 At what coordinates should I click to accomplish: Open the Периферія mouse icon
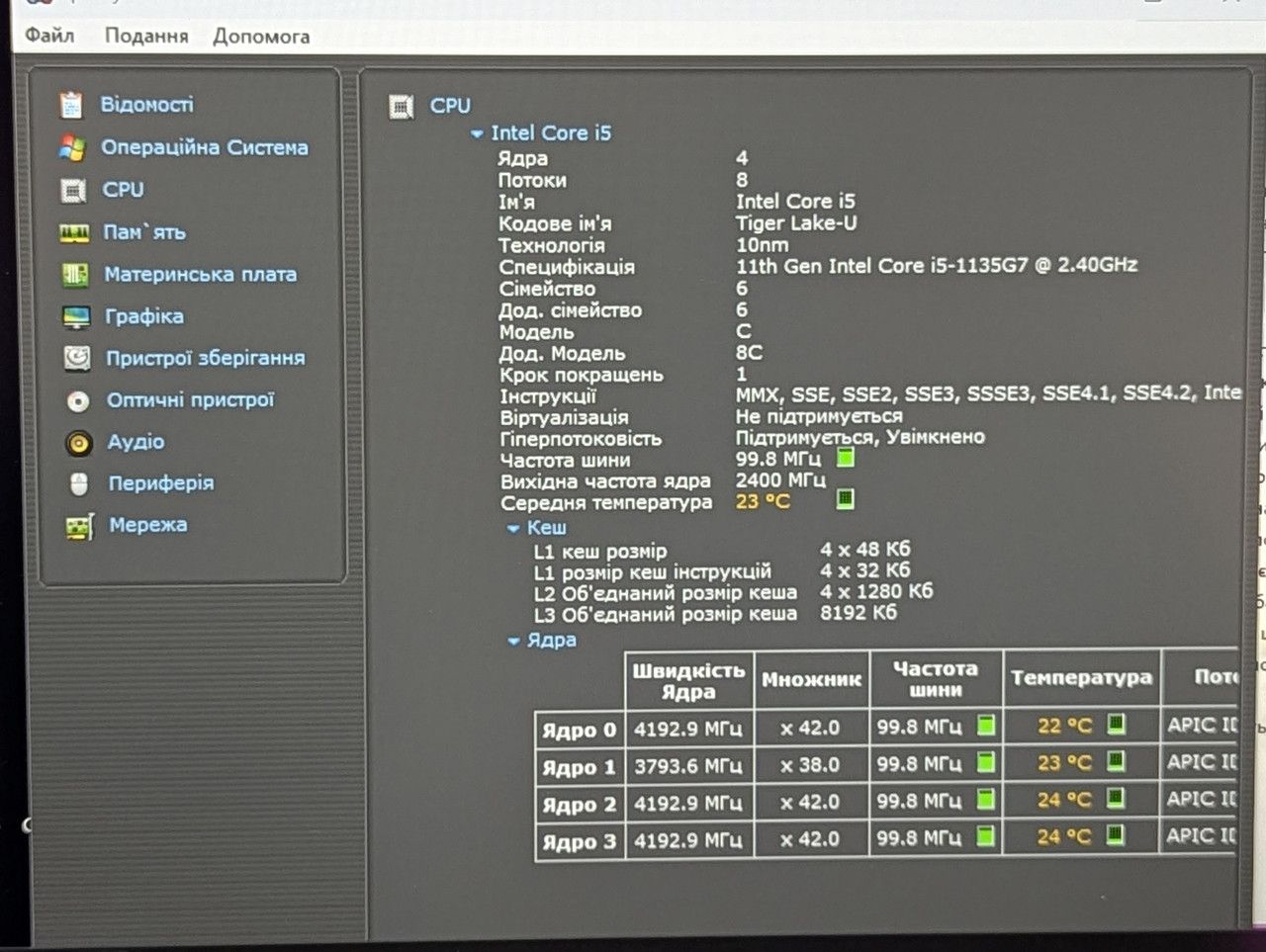tap(80, 484)
